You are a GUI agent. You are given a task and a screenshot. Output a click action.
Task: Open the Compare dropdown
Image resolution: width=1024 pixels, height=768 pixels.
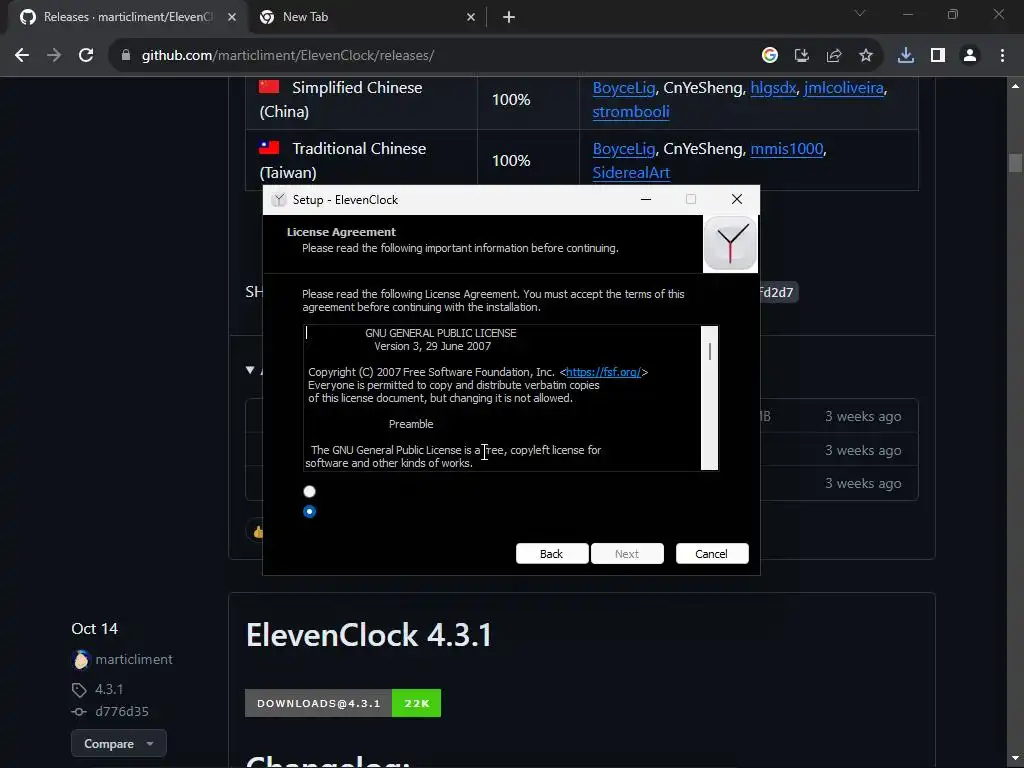[119, 744]
